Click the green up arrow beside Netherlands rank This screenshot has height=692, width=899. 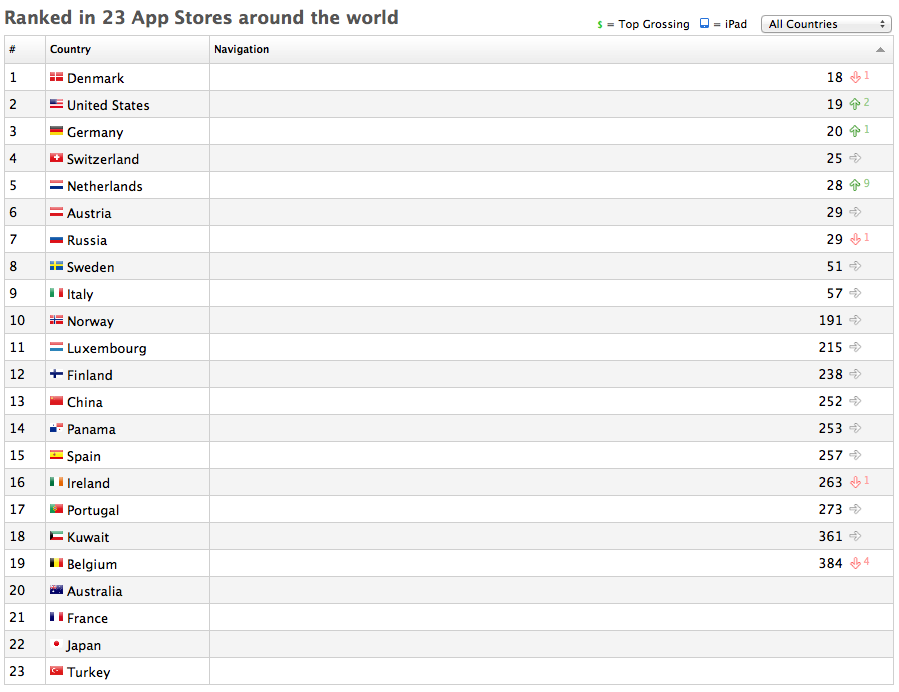tap(855, 186)
